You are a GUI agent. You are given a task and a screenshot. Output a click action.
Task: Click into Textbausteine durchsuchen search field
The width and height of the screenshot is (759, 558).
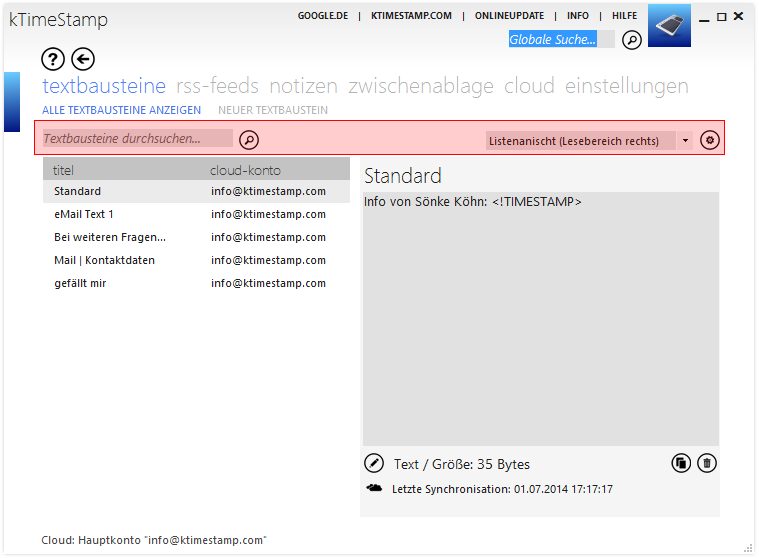coord(138,138)
